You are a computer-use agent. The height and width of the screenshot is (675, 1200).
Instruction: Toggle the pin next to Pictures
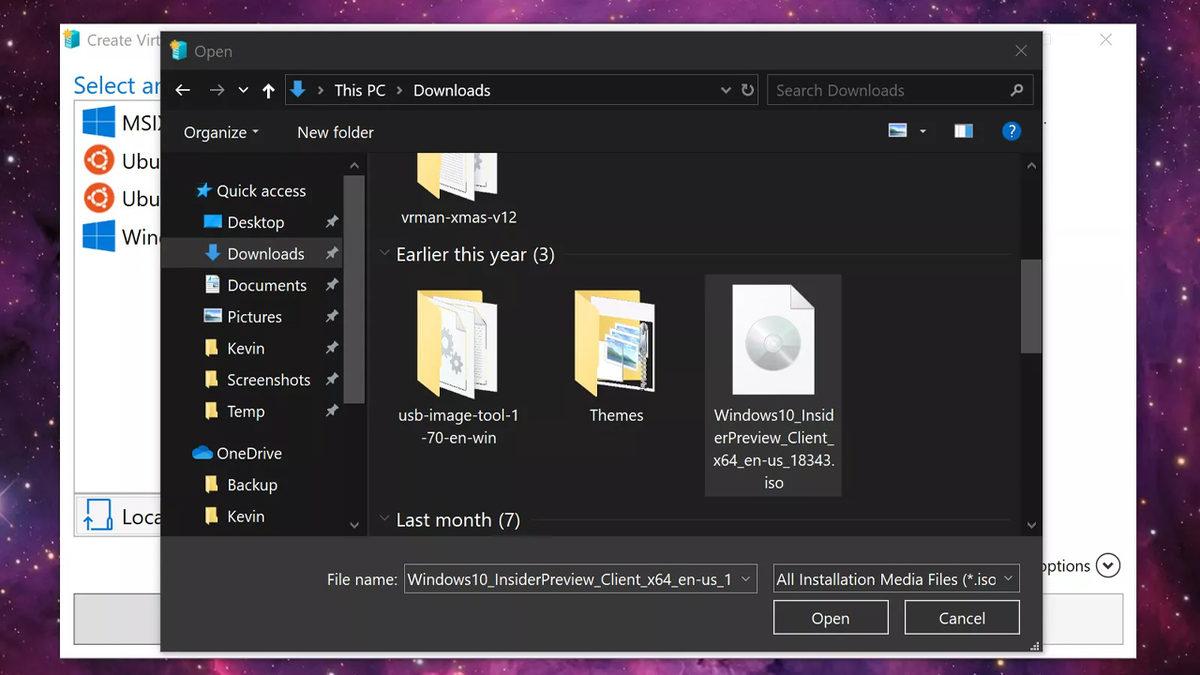pos(331,316)
